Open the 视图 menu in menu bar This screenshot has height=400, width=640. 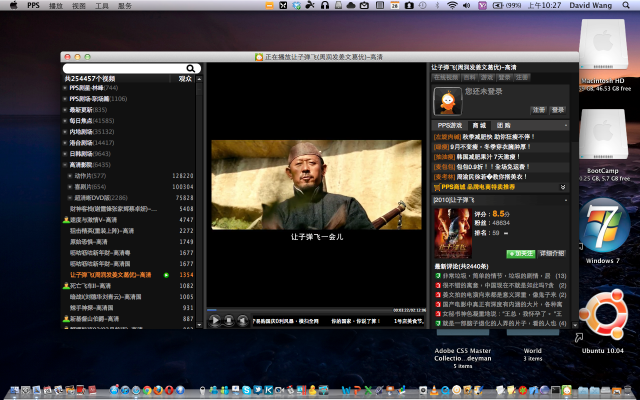click(x=79, y=6)
